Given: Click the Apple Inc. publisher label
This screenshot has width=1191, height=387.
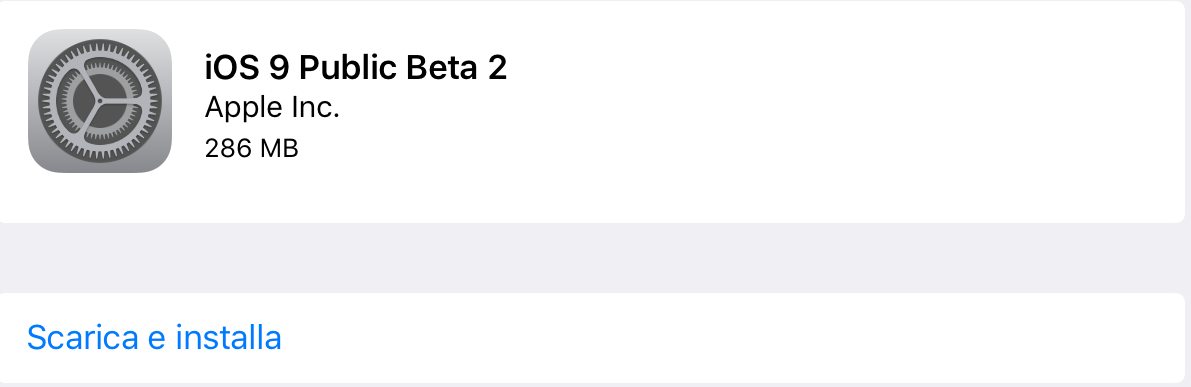Looking at the screenshot, I should point(272,108).
